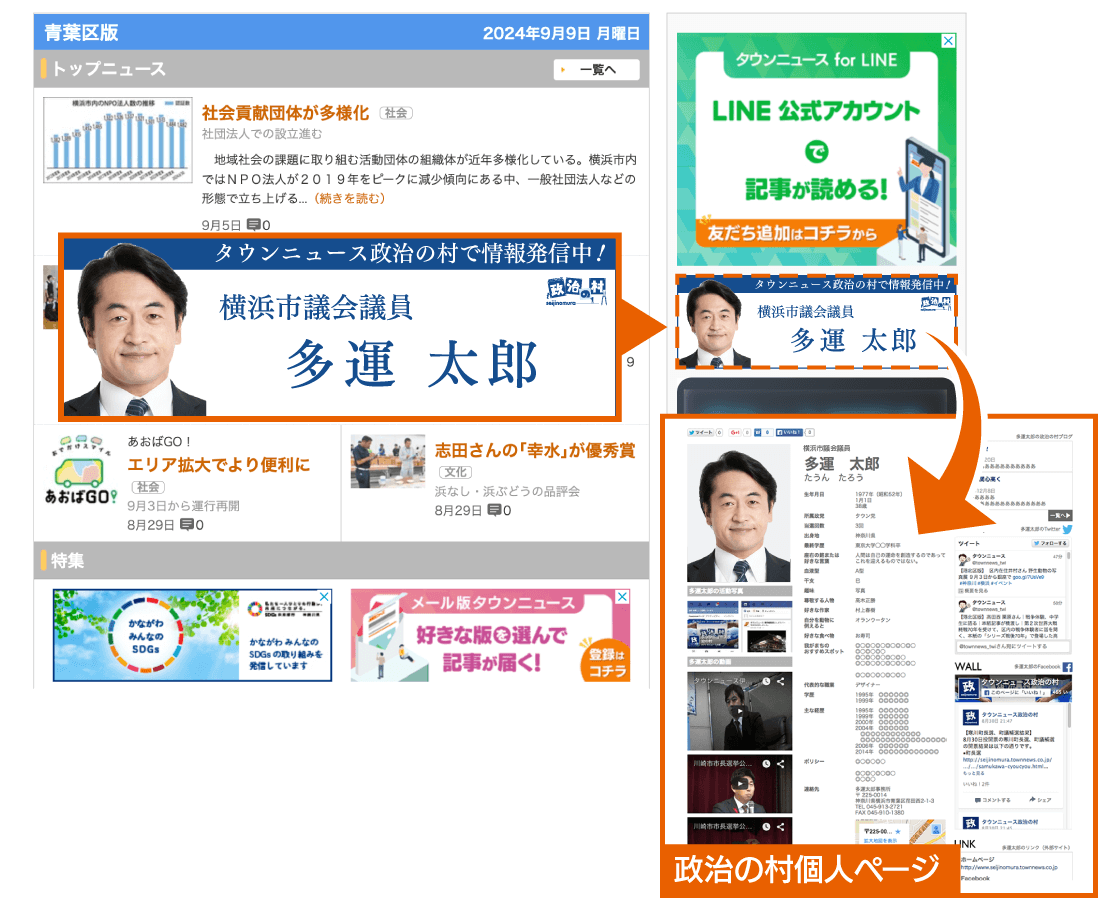Open the 社会貢献団体が多様化 headline

tap(285, 112)
